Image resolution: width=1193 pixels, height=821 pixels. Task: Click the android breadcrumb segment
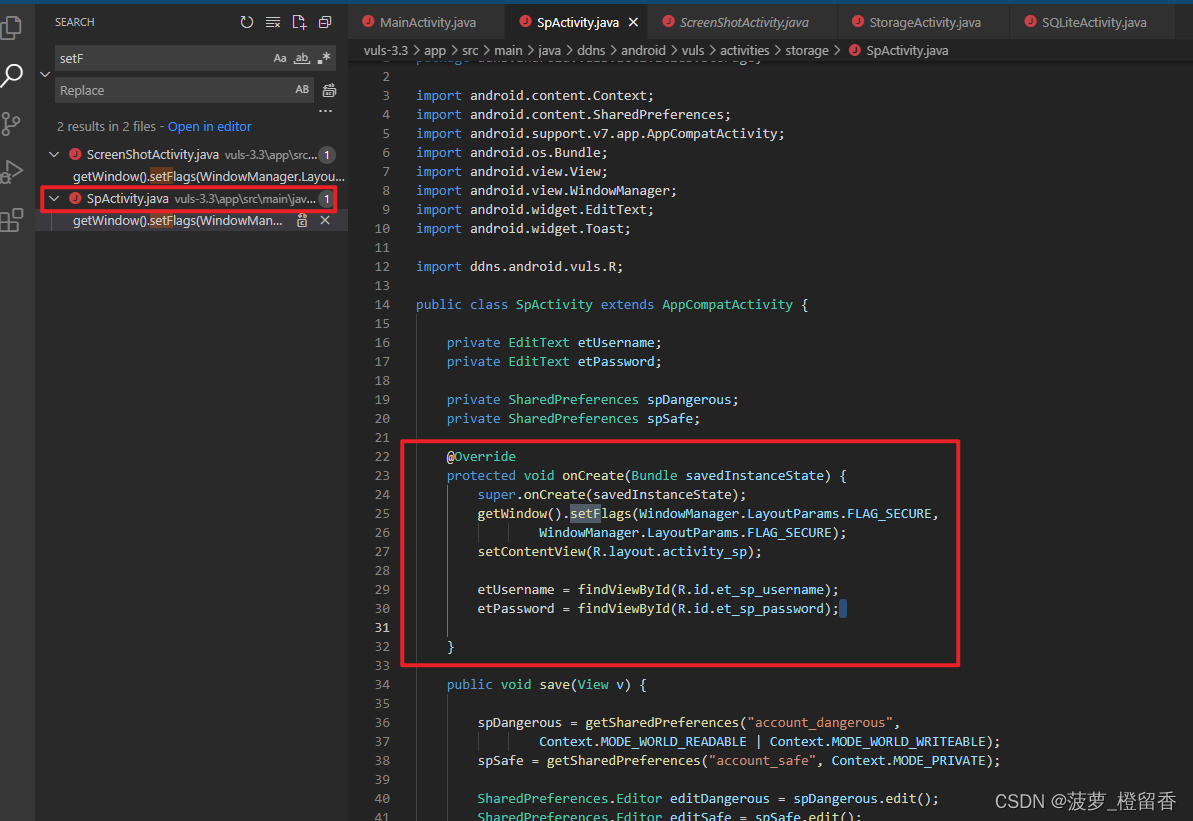(643, 50)
